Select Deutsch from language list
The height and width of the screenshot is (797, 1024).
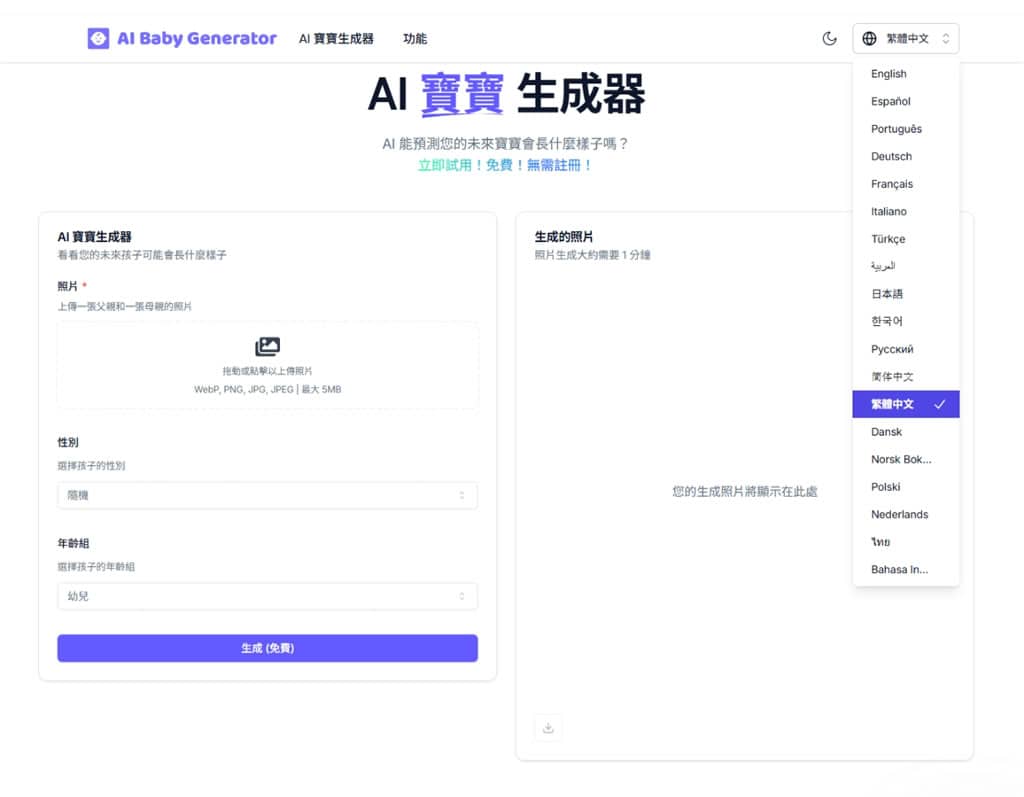(x=906, y=156)
